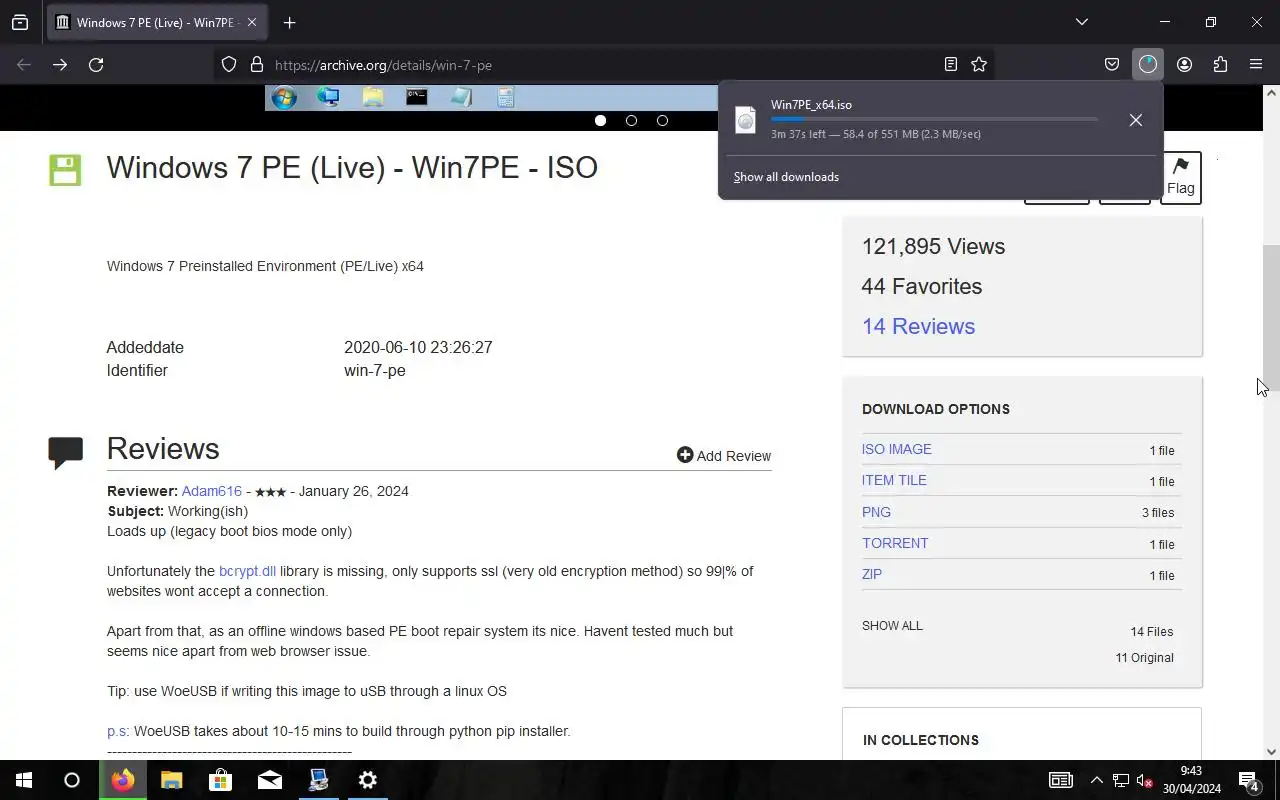This screenshot has height=800, width=1280.
Task: Open Mail app from taskbar
Action: 270,780
